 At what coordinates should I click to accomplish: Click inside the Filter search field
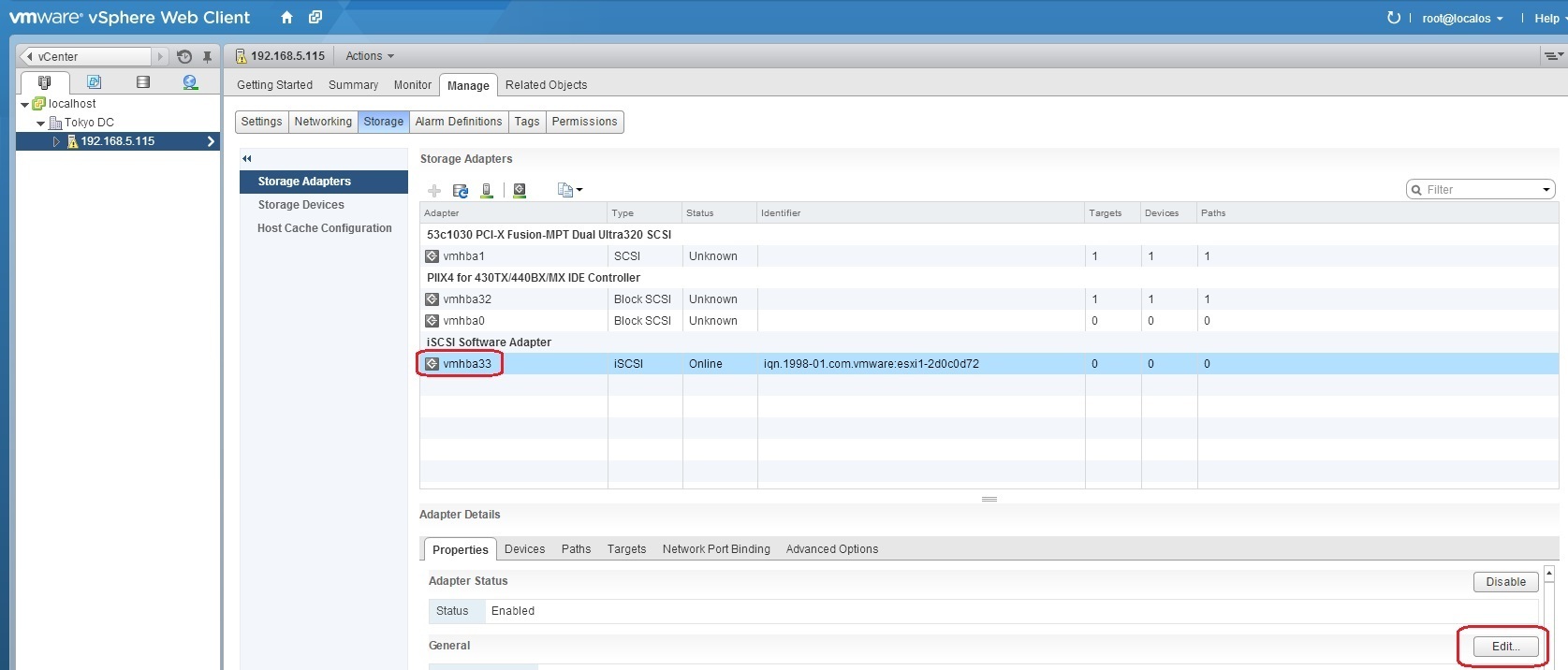(1481, 190)
